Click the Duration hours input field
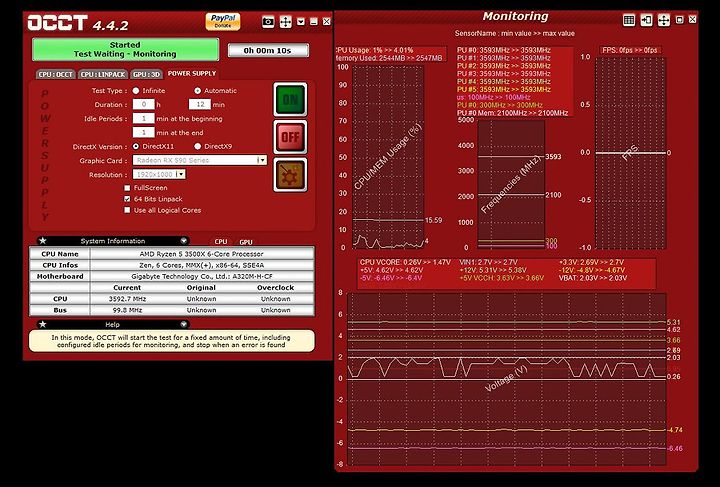720x487 pixels. (144, 105)
